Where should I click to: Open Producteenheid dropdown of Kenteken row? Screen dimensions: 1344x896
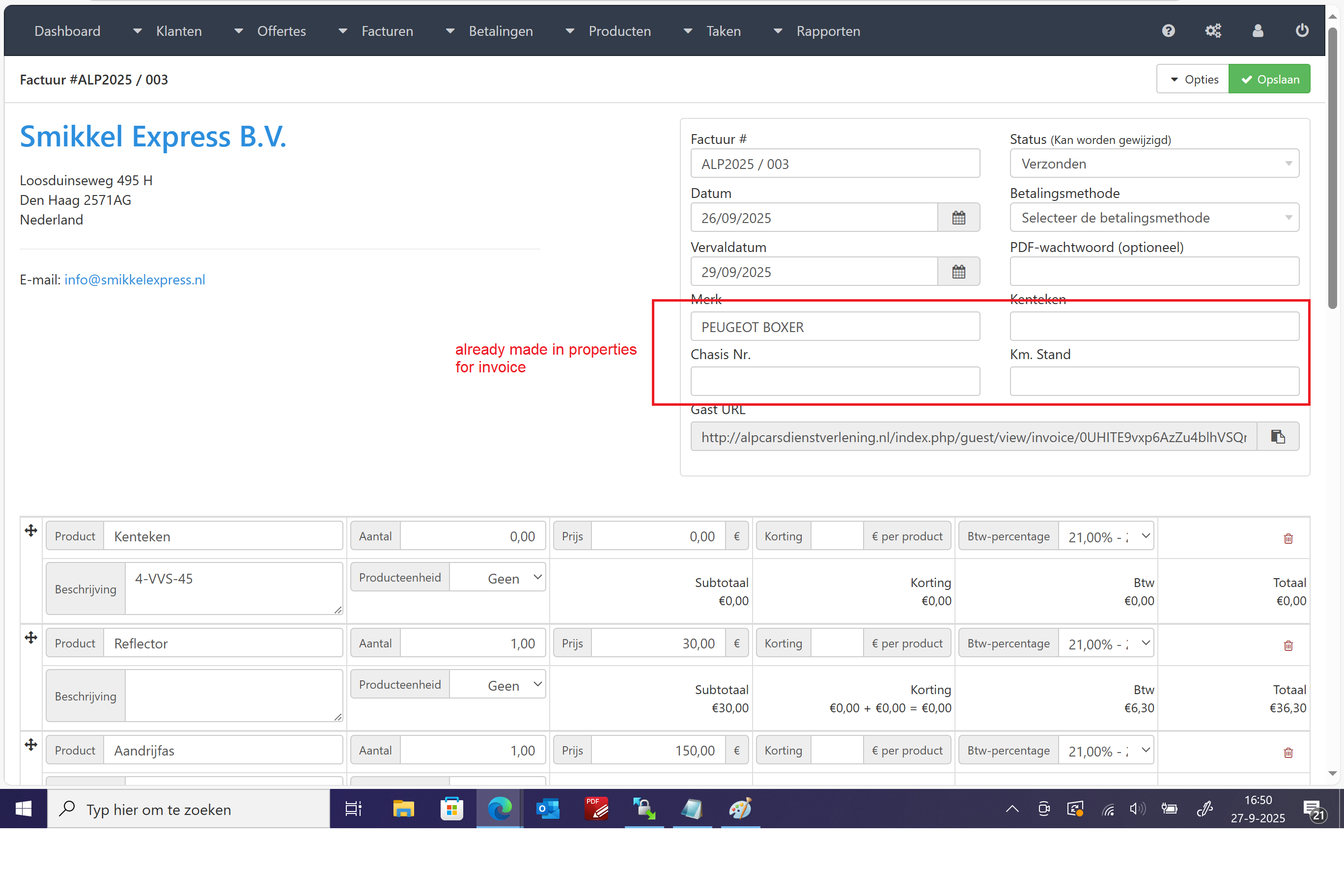tap(497, 578)
